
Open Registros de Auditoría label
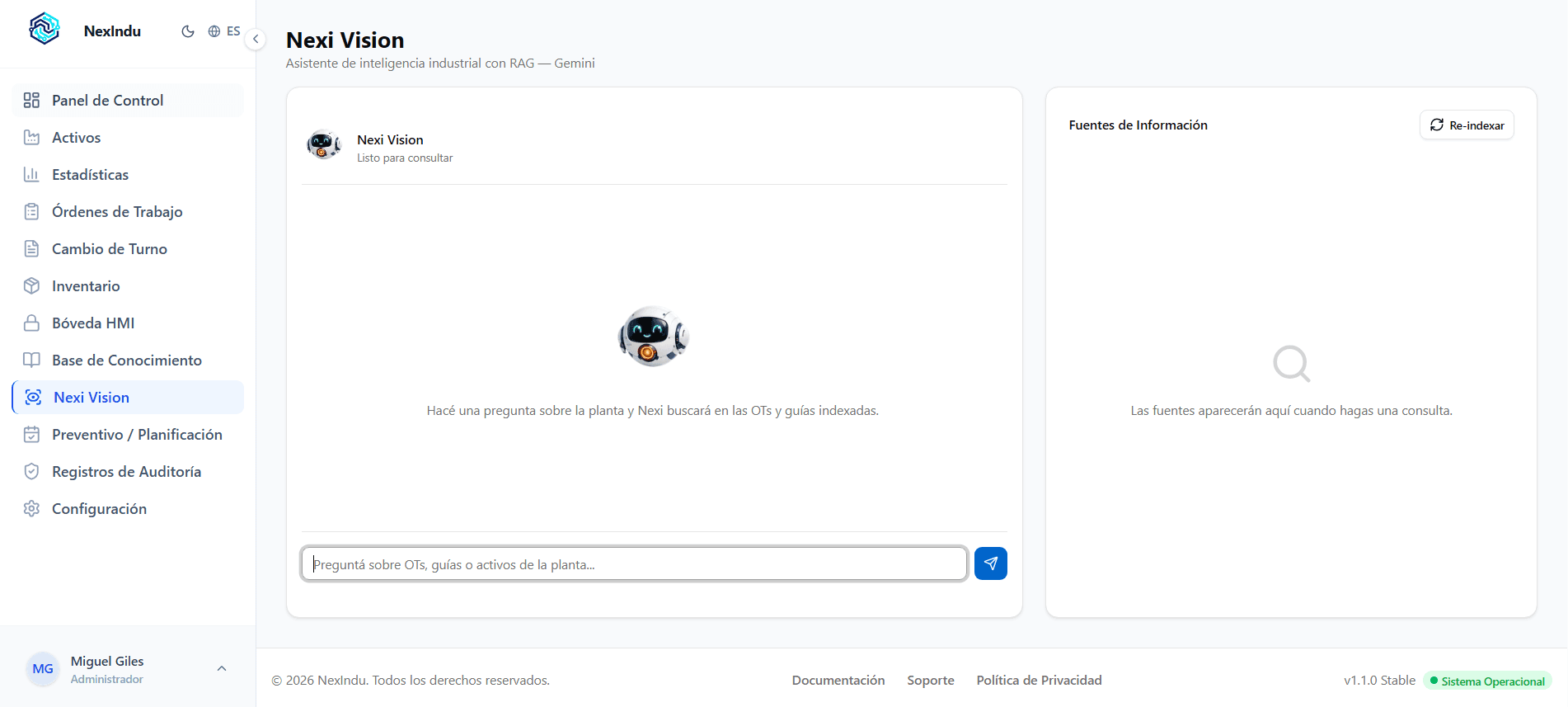(126, 471)
